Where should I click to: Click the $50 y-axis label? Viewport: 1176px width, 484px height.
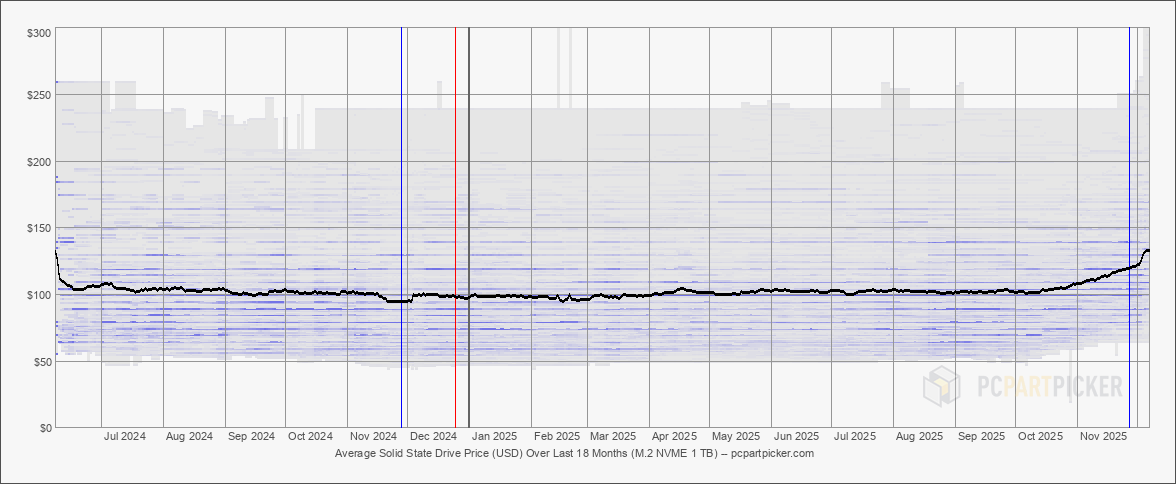(42, 361)
